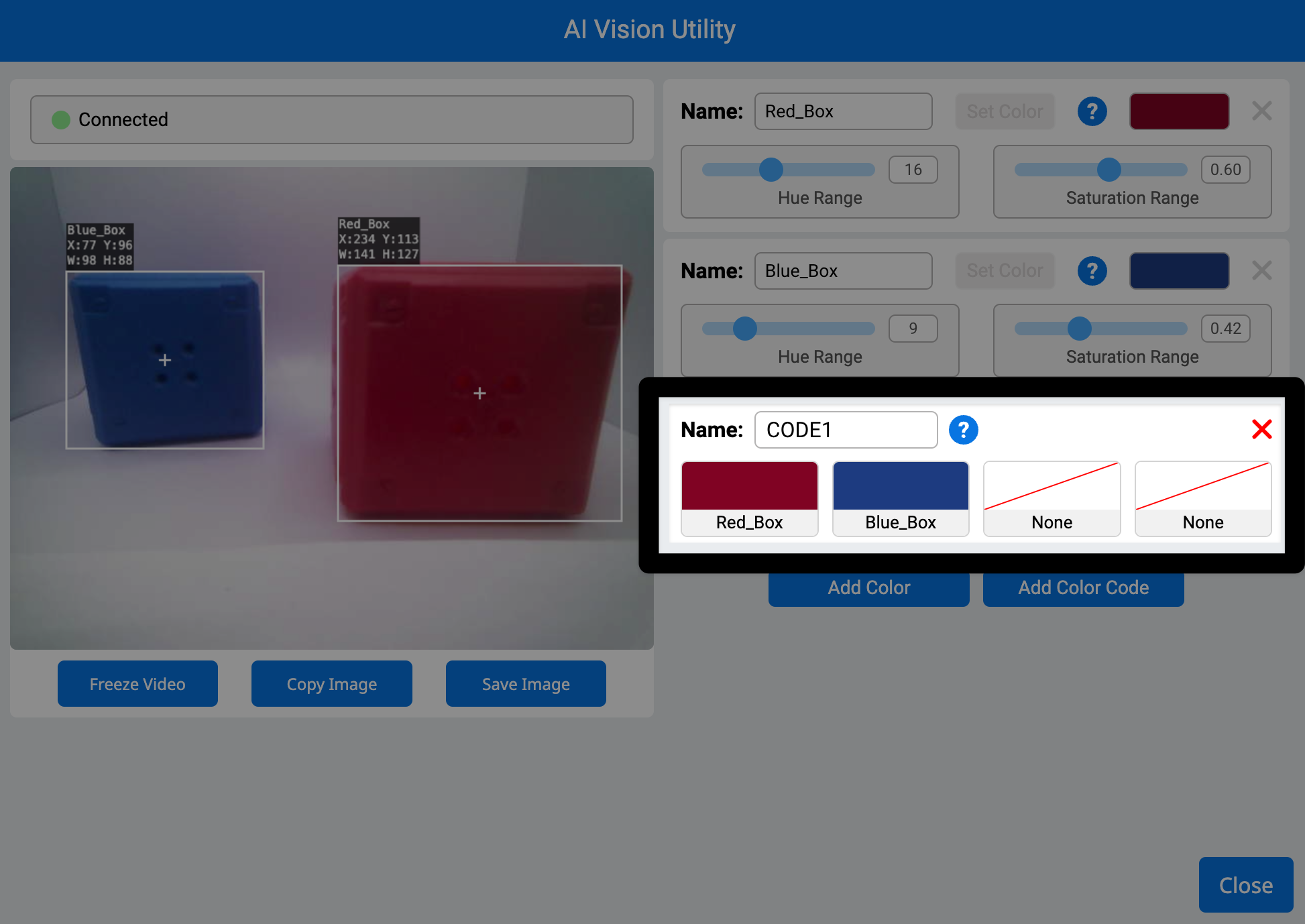Screen dimensions: 1305x924
Task: Select the second None slot in CODE1
Action: click(1203, 498)
